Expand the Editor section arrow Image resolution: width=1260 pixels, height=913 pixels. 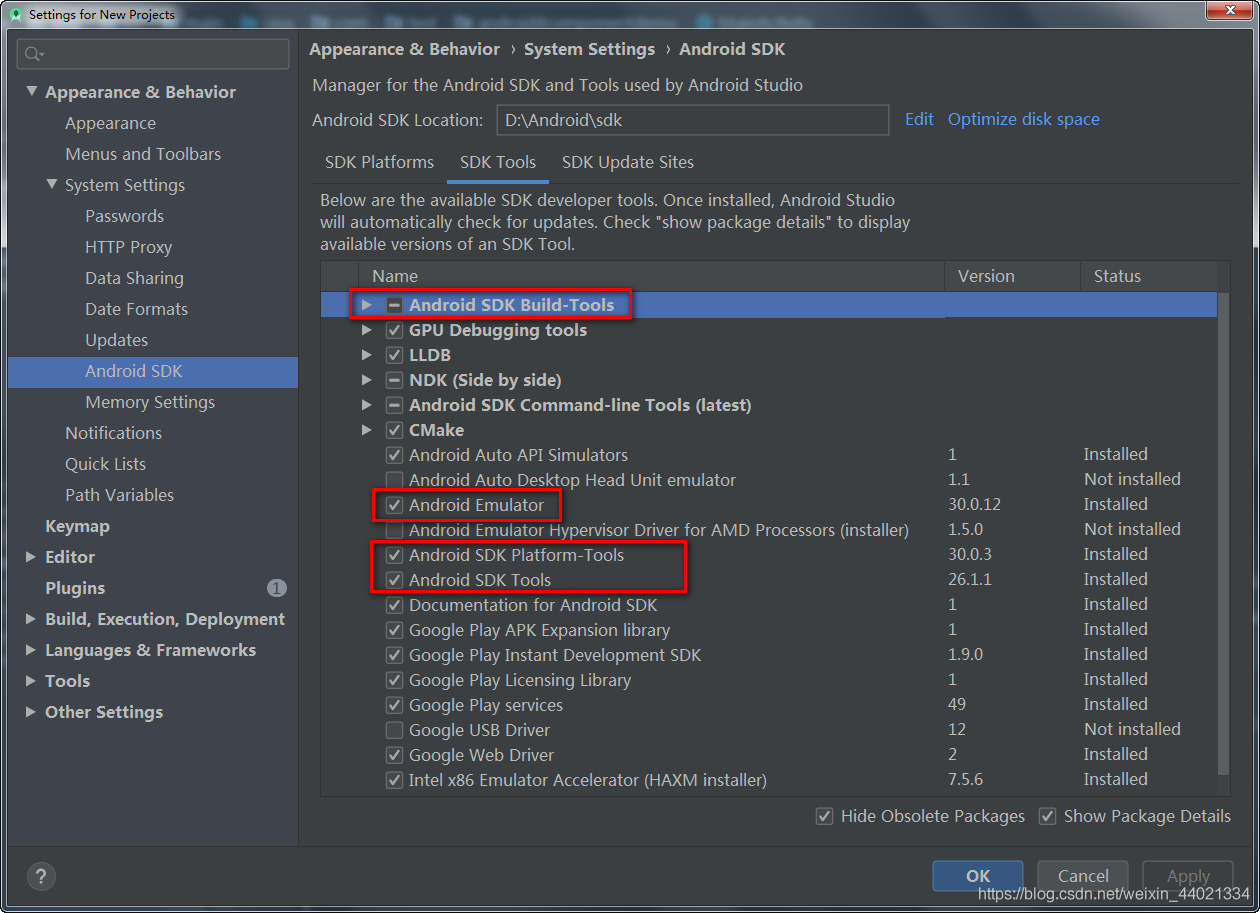pyautogui.click(x=31, y=557)
